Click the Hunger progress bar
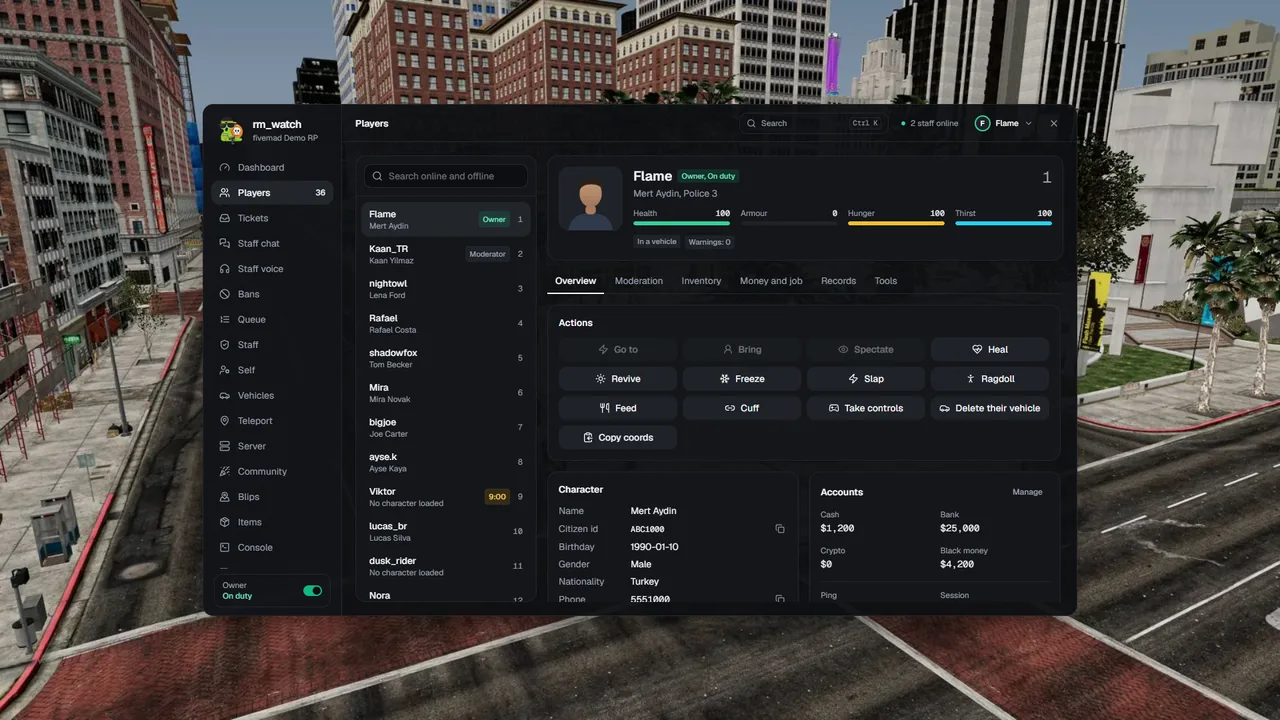Viewport: 1280px width, 720px height. 896,223
